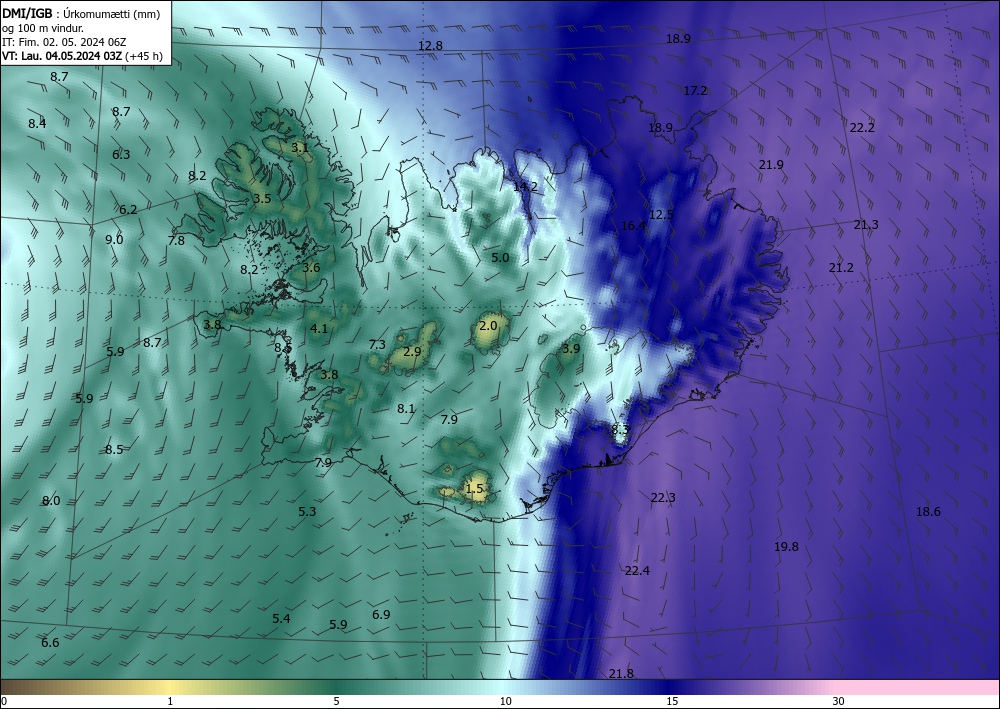Click the 21.8 value at the bottom edge

pyautogui.click(x=621, y=673)
